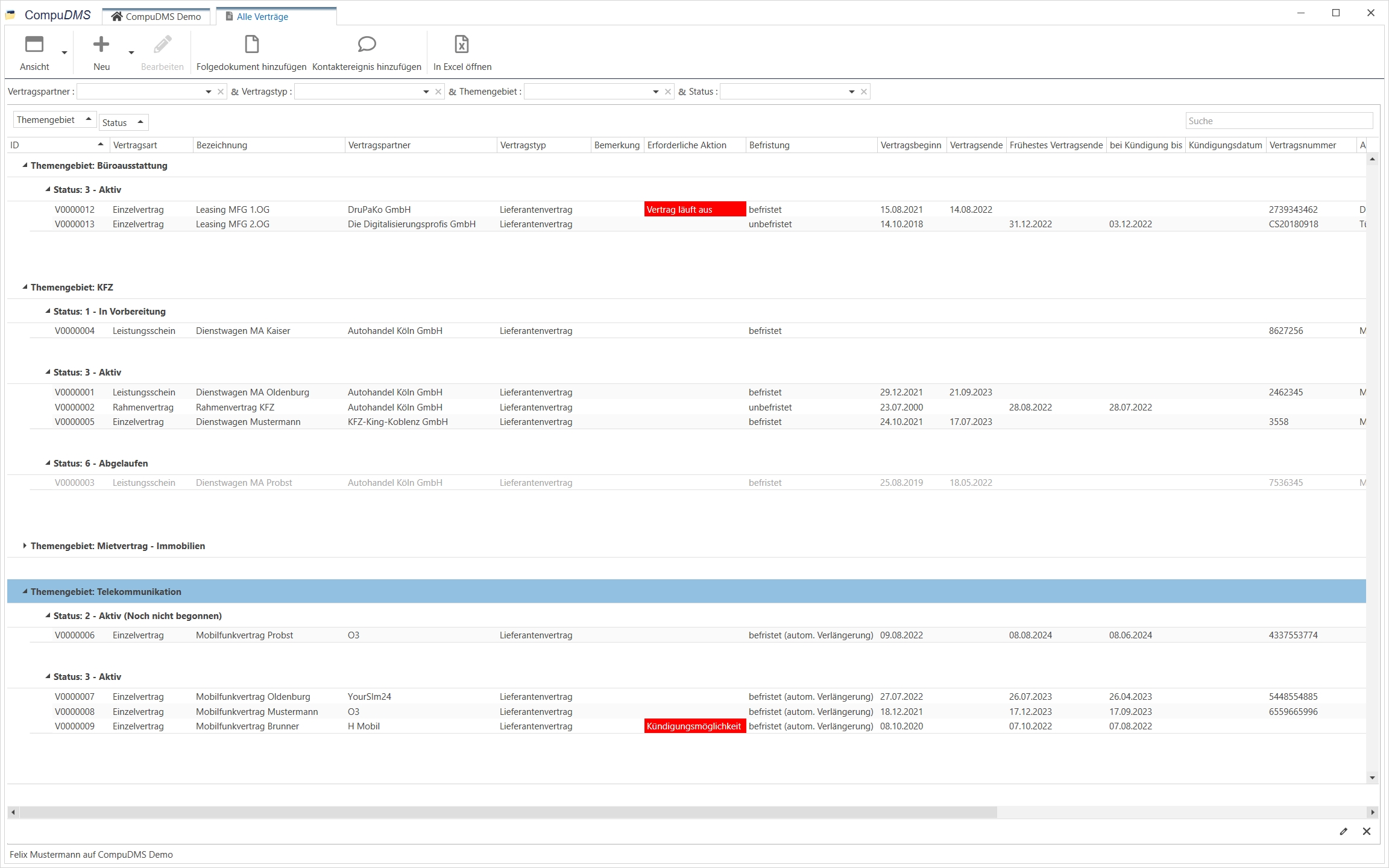The width and height of the screenshot is (1389, 868).
Task: Select the Alle Verträge tab
Action: [x=262, y=16]
